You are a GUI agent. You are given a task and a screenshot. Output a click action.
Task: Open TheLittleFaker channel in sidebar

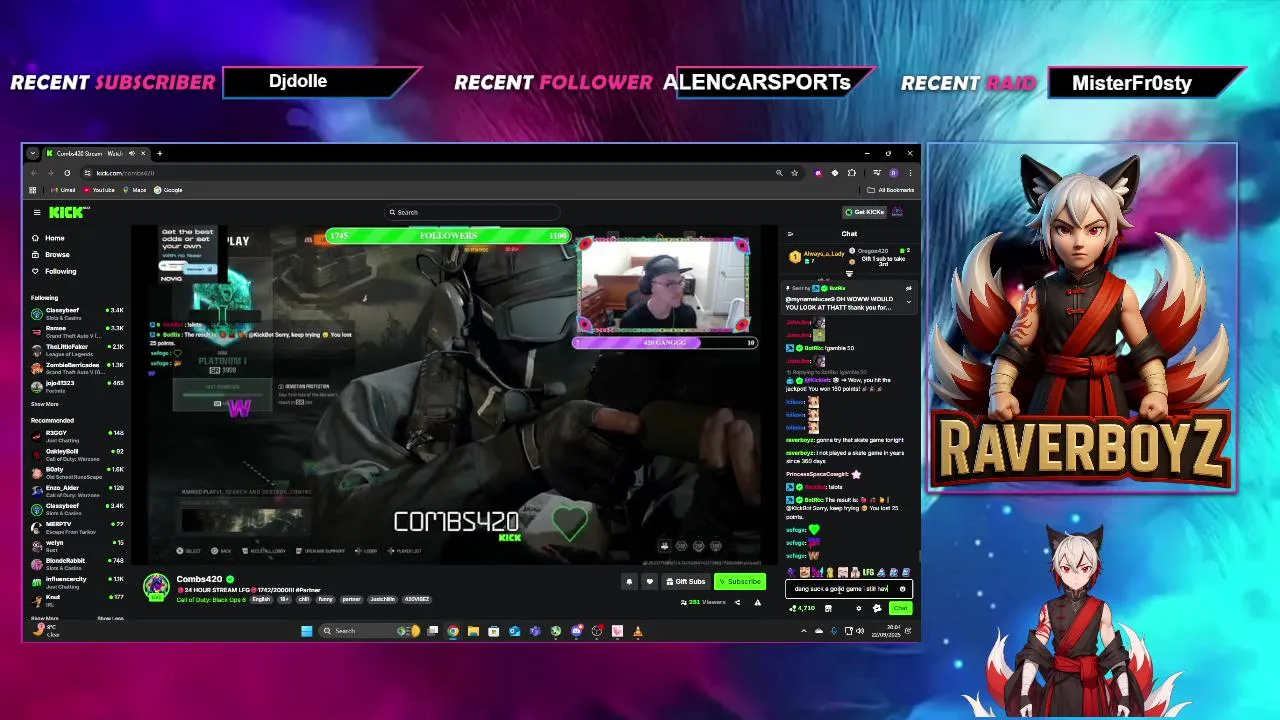[x=77, y=349]
